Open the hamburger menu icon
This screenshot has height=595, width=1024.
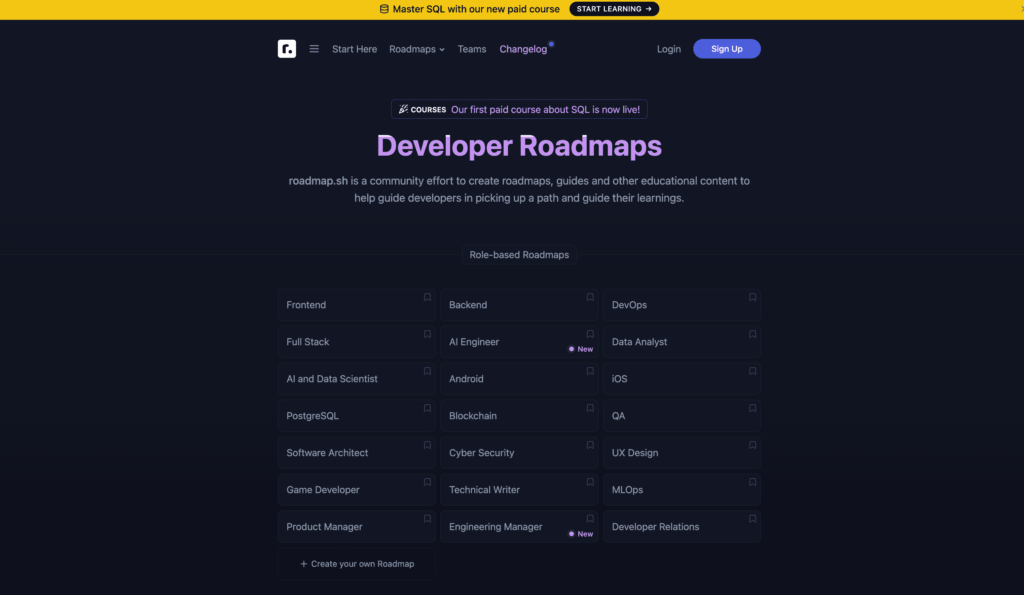(314, 49)
